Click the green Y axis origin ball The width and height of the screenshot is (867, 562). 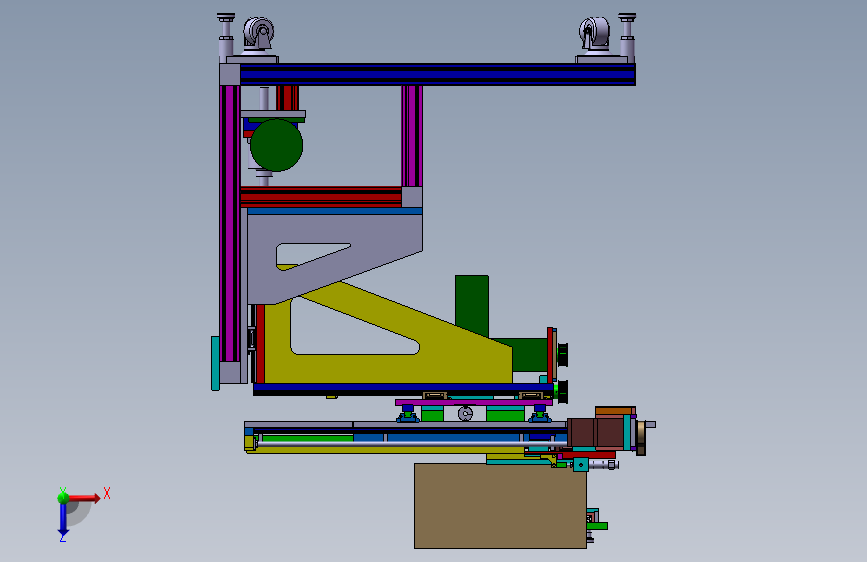[63, 497]
